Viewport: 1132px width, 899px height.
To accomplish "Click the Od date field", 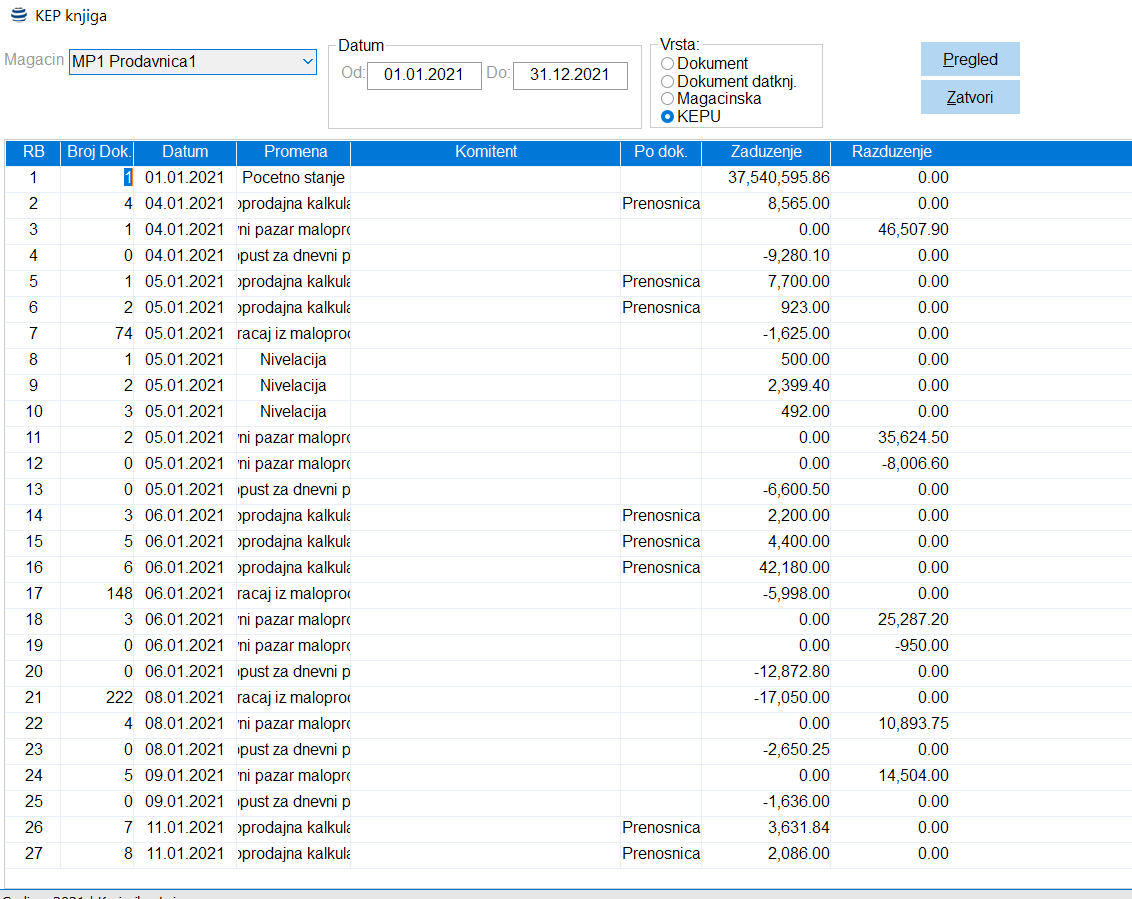I will (424, 75).
